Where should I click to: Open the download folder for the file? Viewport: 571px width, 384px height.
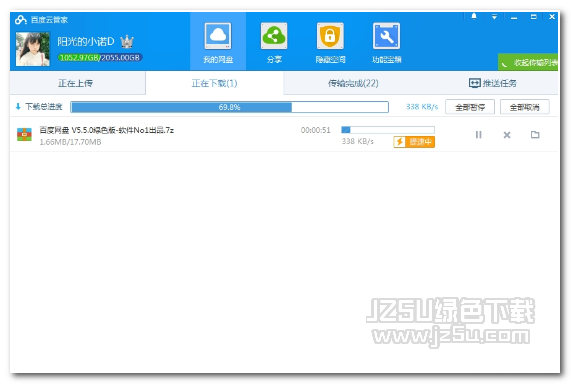pyautogui.click(x=535, y=134)
